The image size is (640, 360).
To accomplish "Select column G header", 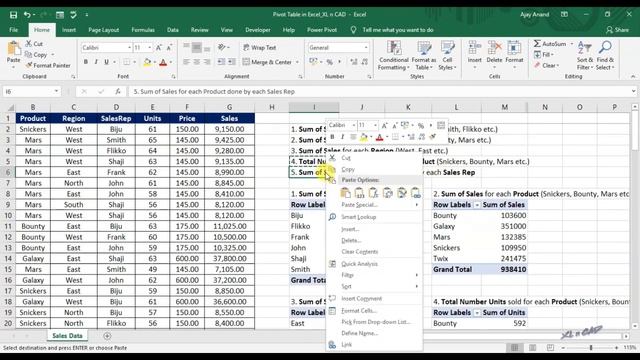I will 229,107.
